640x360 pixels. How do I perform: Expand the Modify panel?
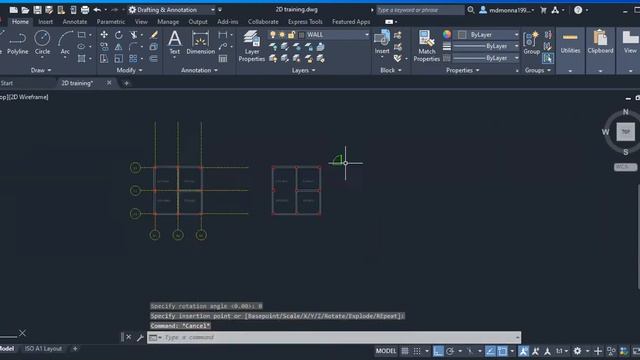click(129, 70)
